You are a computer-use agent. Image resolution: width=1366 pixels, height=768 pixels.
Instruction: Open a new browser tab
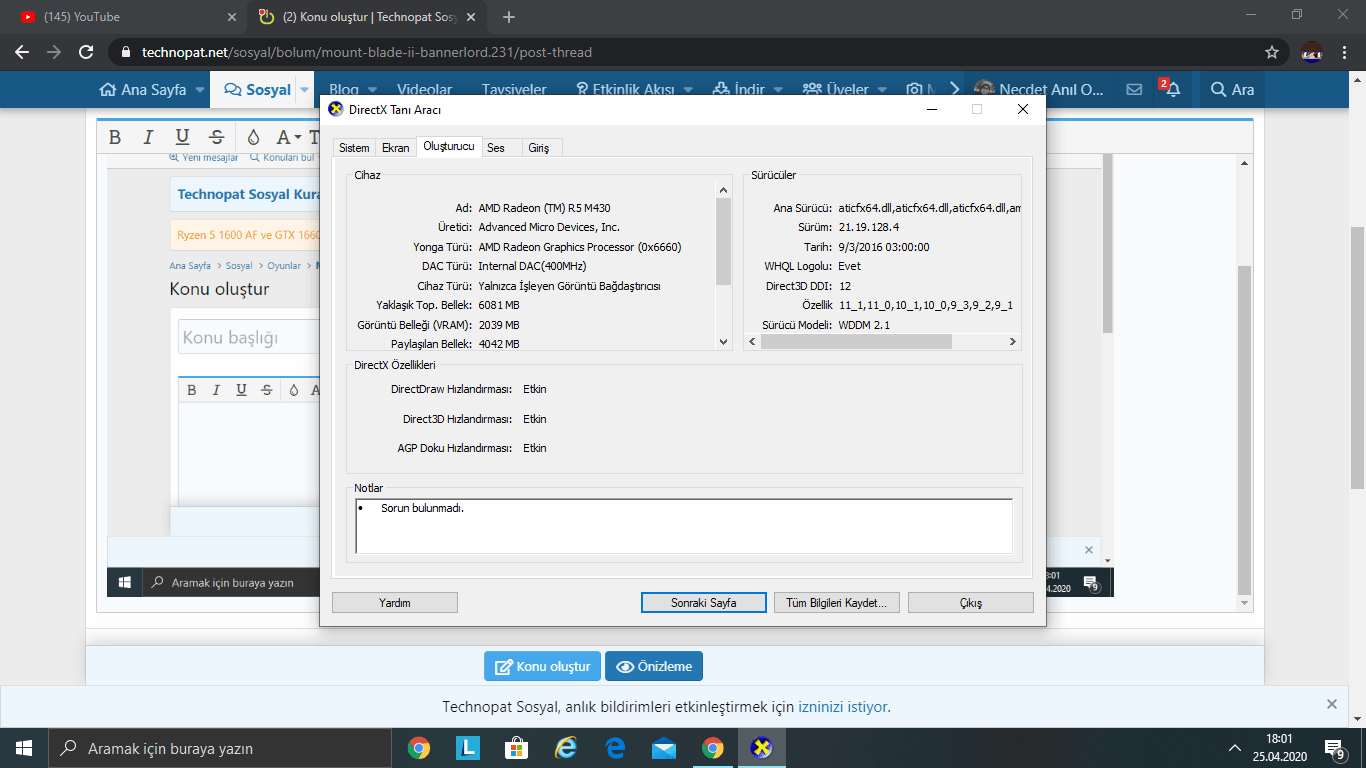coord(509,17)
